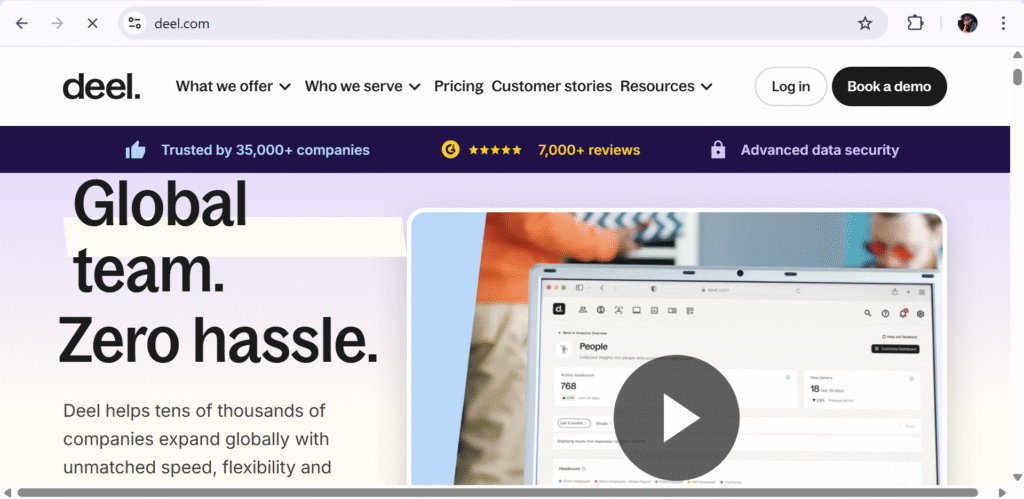1024x499 pixels.
Task: Open the Chrome profile avatar
Action: [967, 24]
